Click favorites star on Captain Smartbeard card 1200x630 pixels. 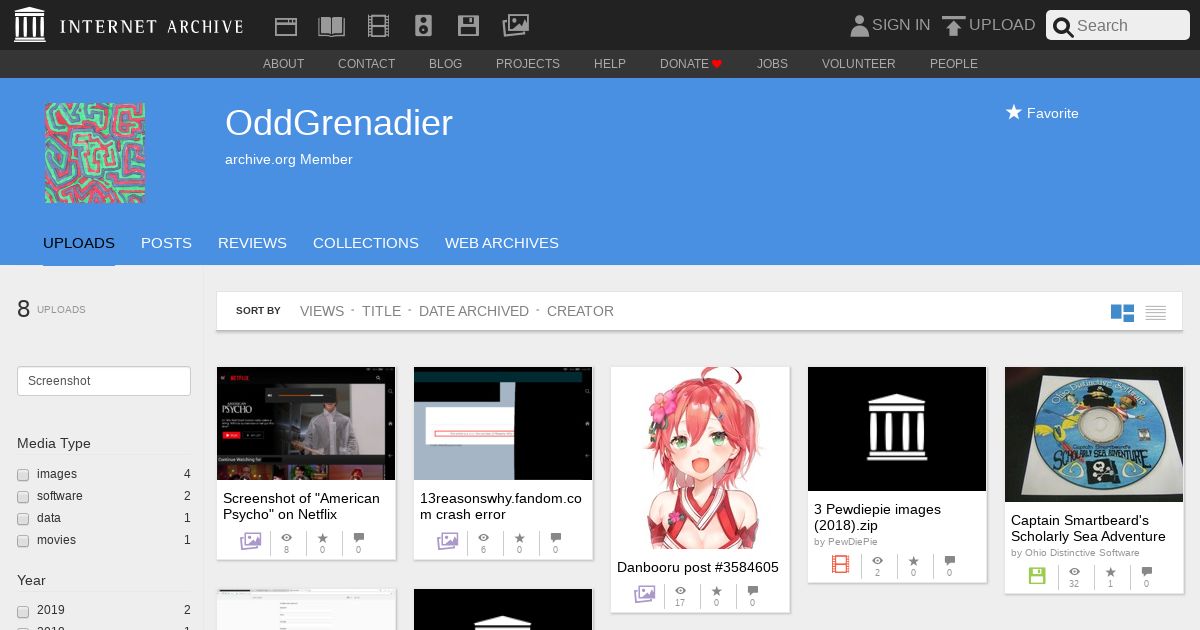click(x=1110, y=571)
